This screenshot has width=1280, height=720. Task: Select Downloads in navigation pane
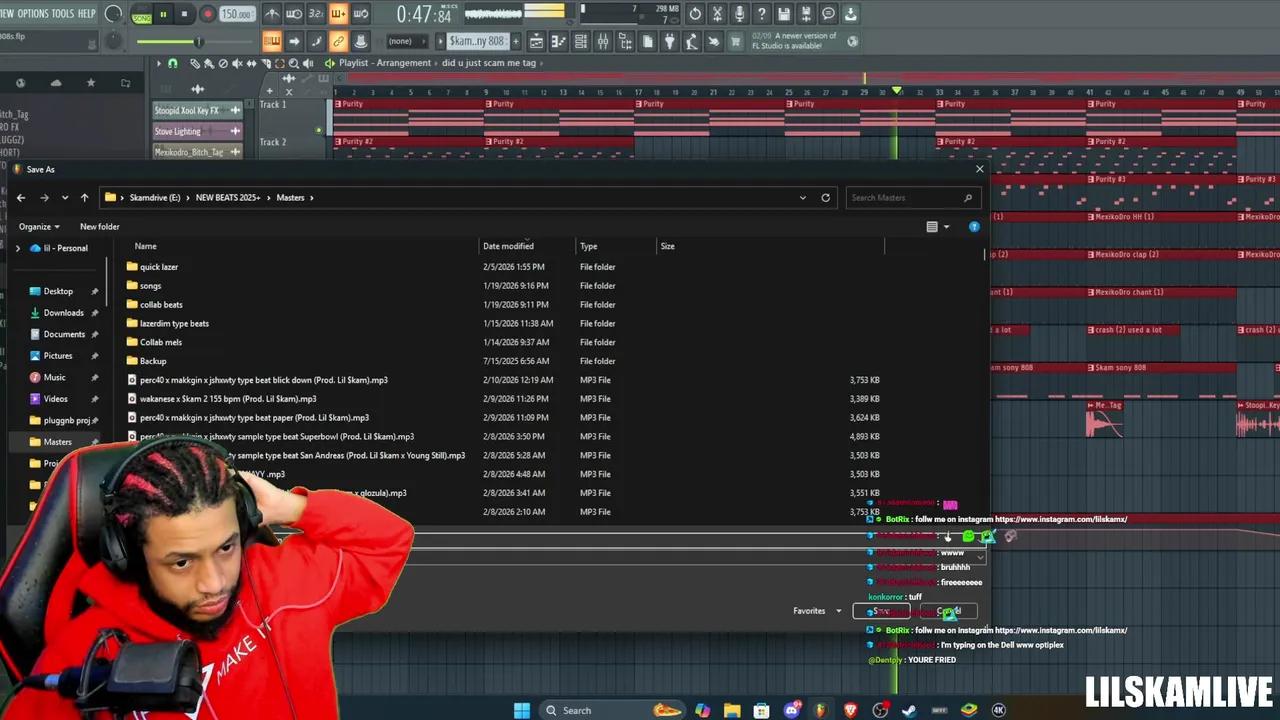point(63,313)
